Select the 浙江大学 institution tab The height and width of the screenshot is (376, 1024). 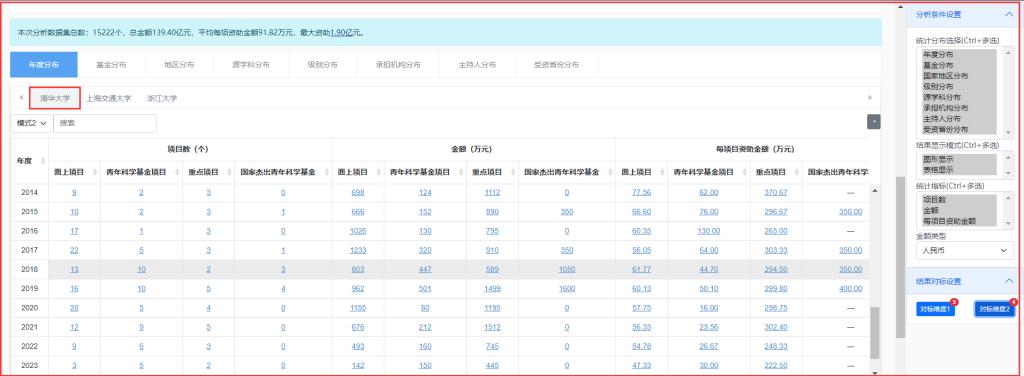point(162,99)
